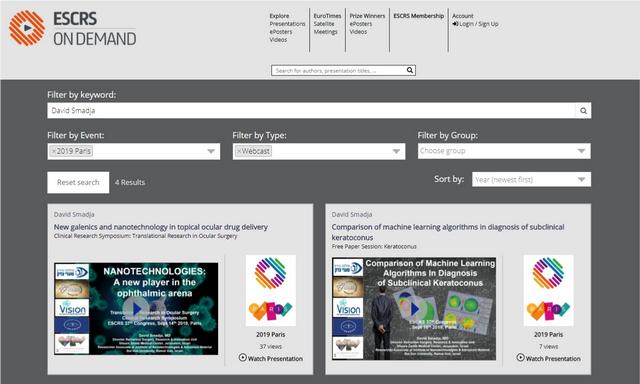Remove the 2019 Paris event tag
This screenshot has width=640, height=384.
point(54,151)
